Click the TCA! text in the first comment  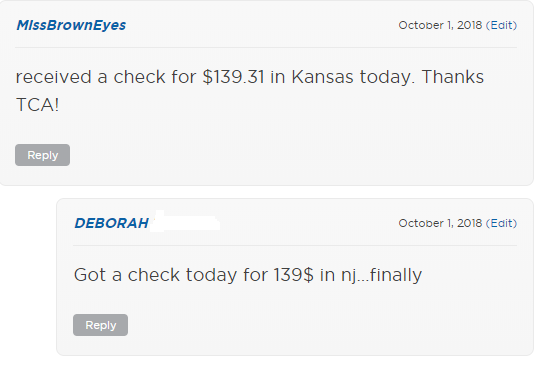37,105
